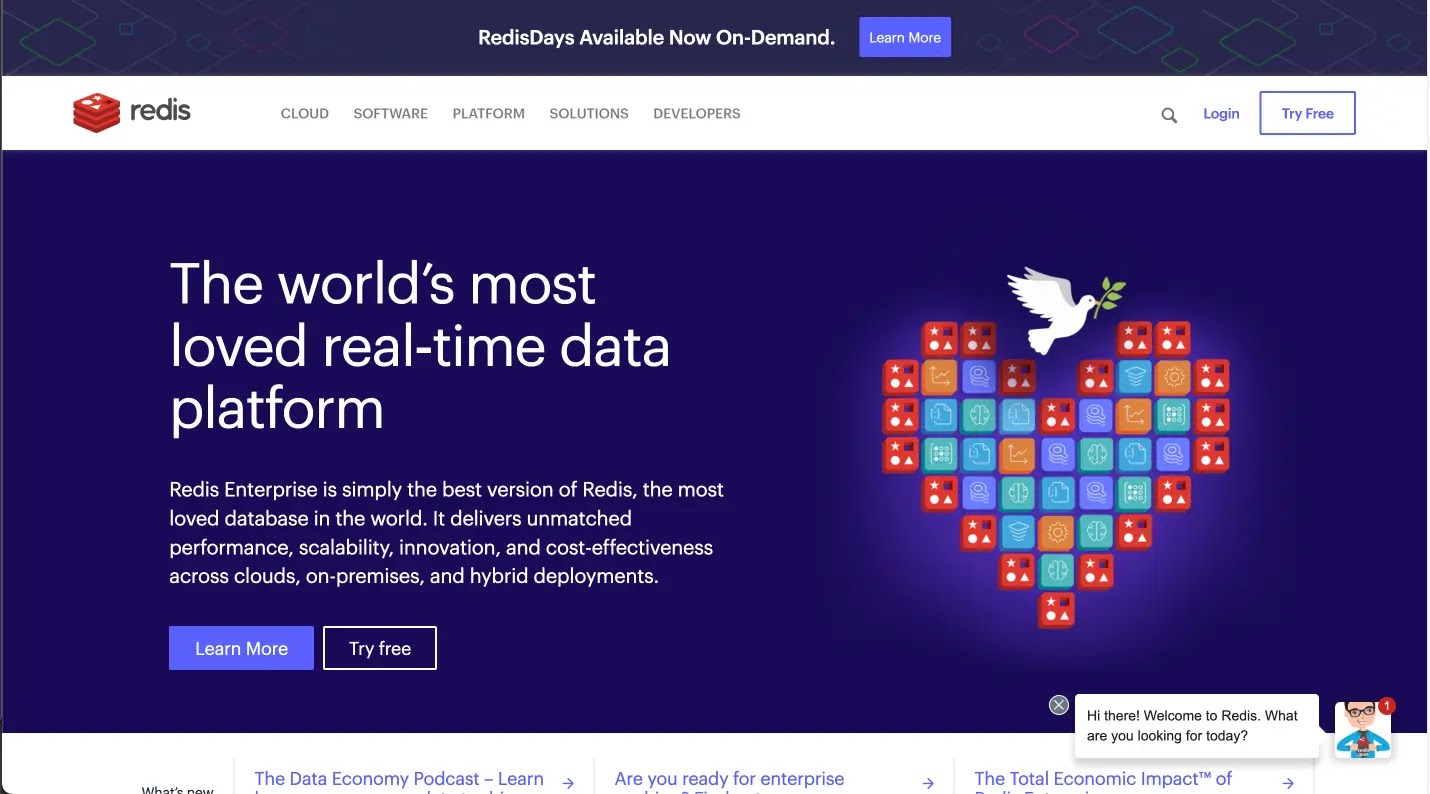
Task: Open the Cloud navigation menu
Action: tap(305, 114)
